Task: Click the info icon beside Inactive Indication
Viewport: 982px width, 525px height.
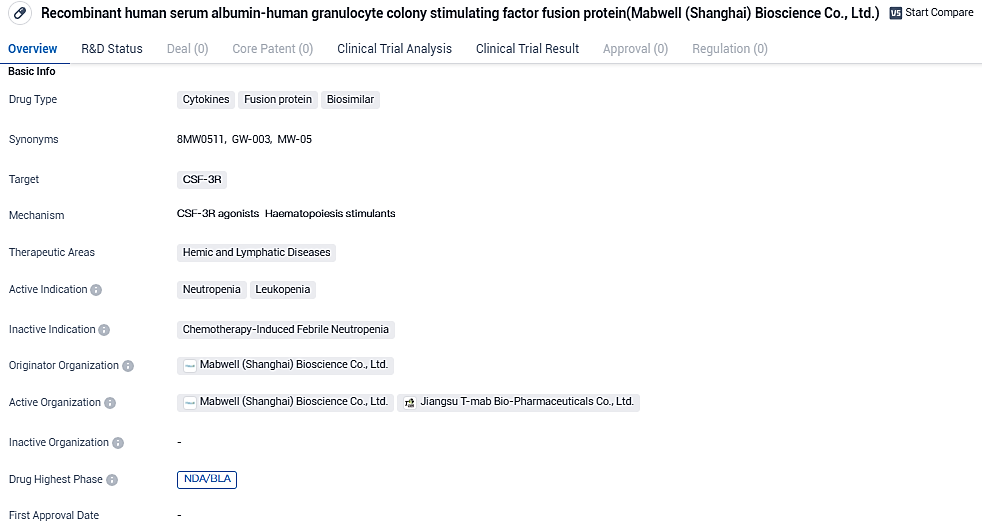Action: tap(104, 330)
